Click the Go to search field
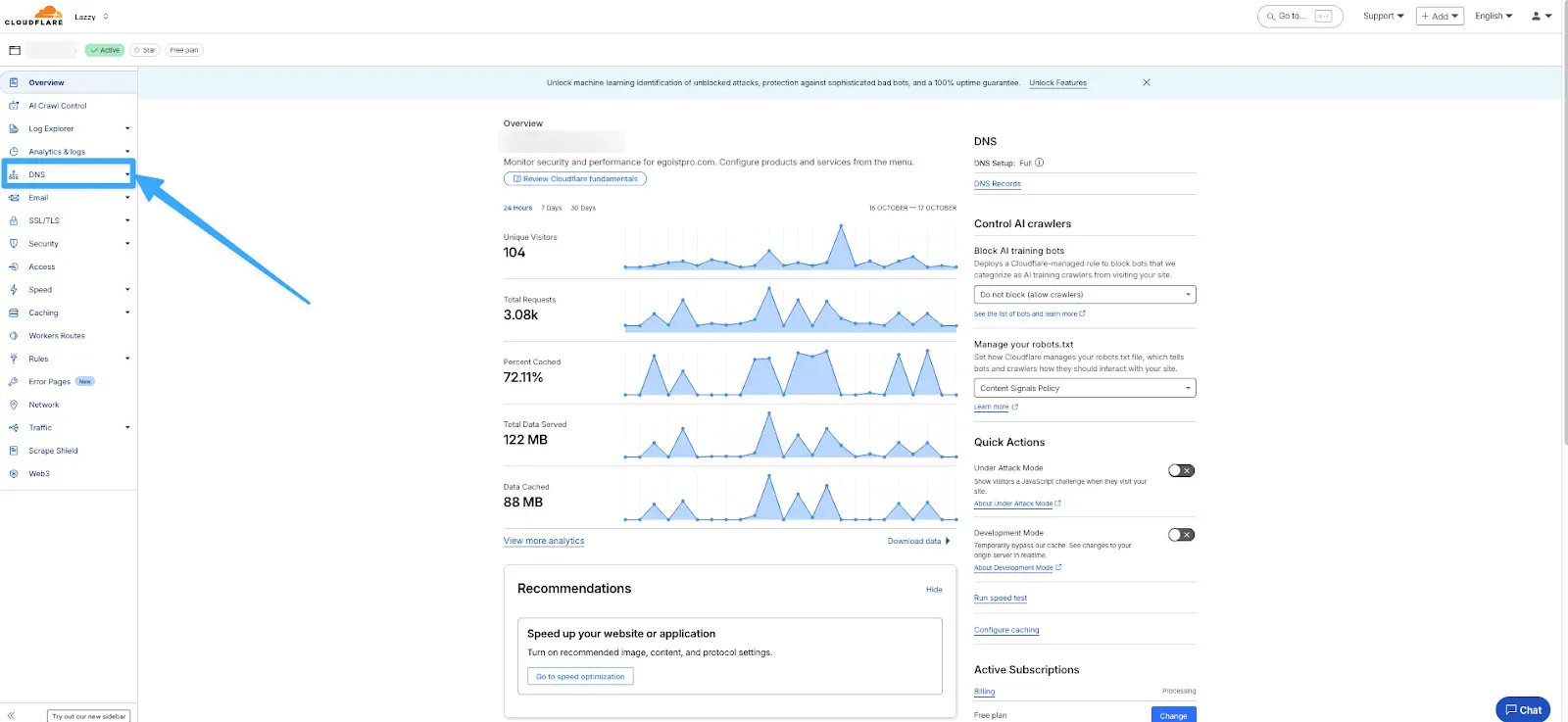This screenshot has width=1568, height=722. point(1298,16)
